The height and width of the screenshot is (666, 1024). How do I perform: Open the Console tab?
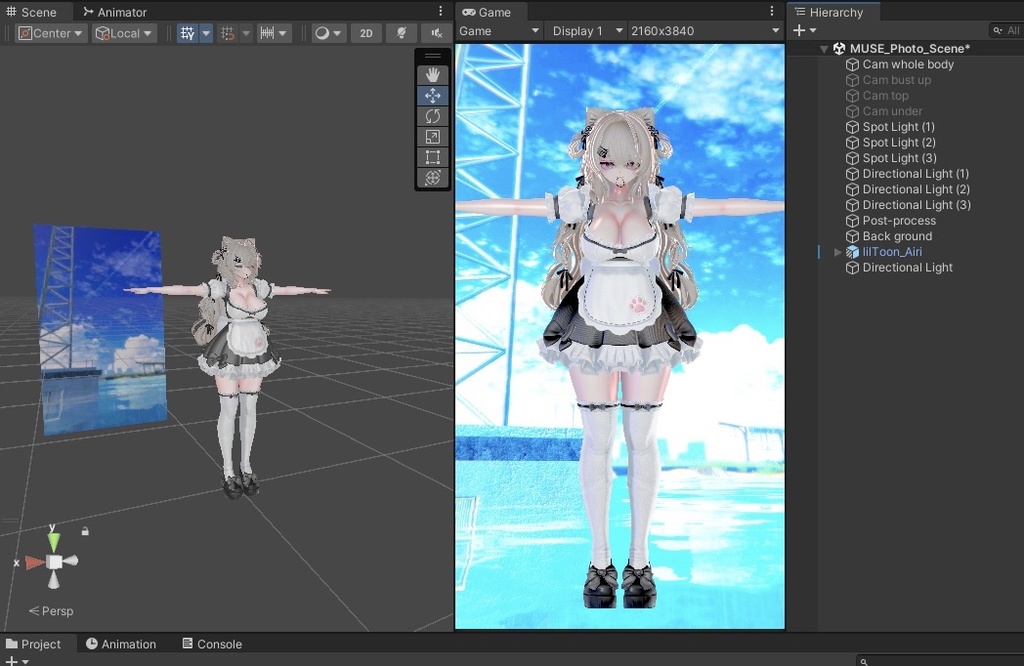(x=212, y=644)
